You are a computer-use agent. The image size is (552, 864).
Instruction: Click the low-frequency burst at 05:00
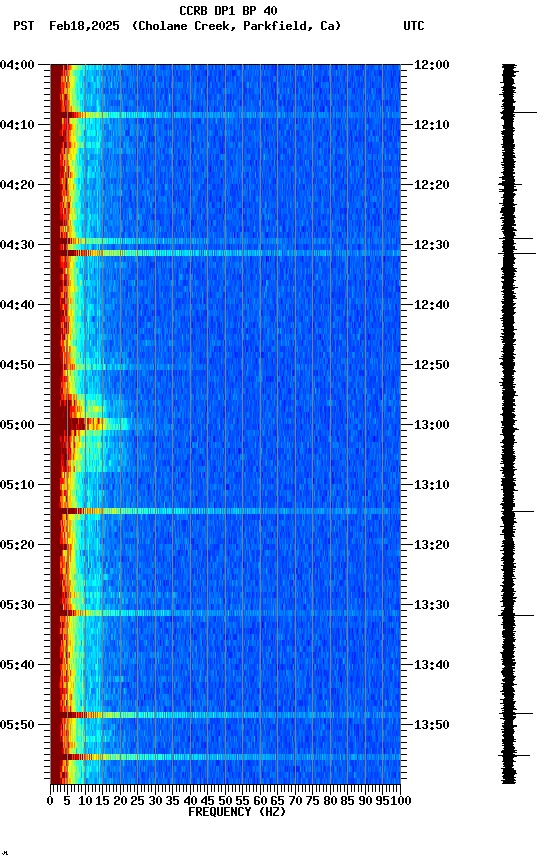(x=91, y=424)
